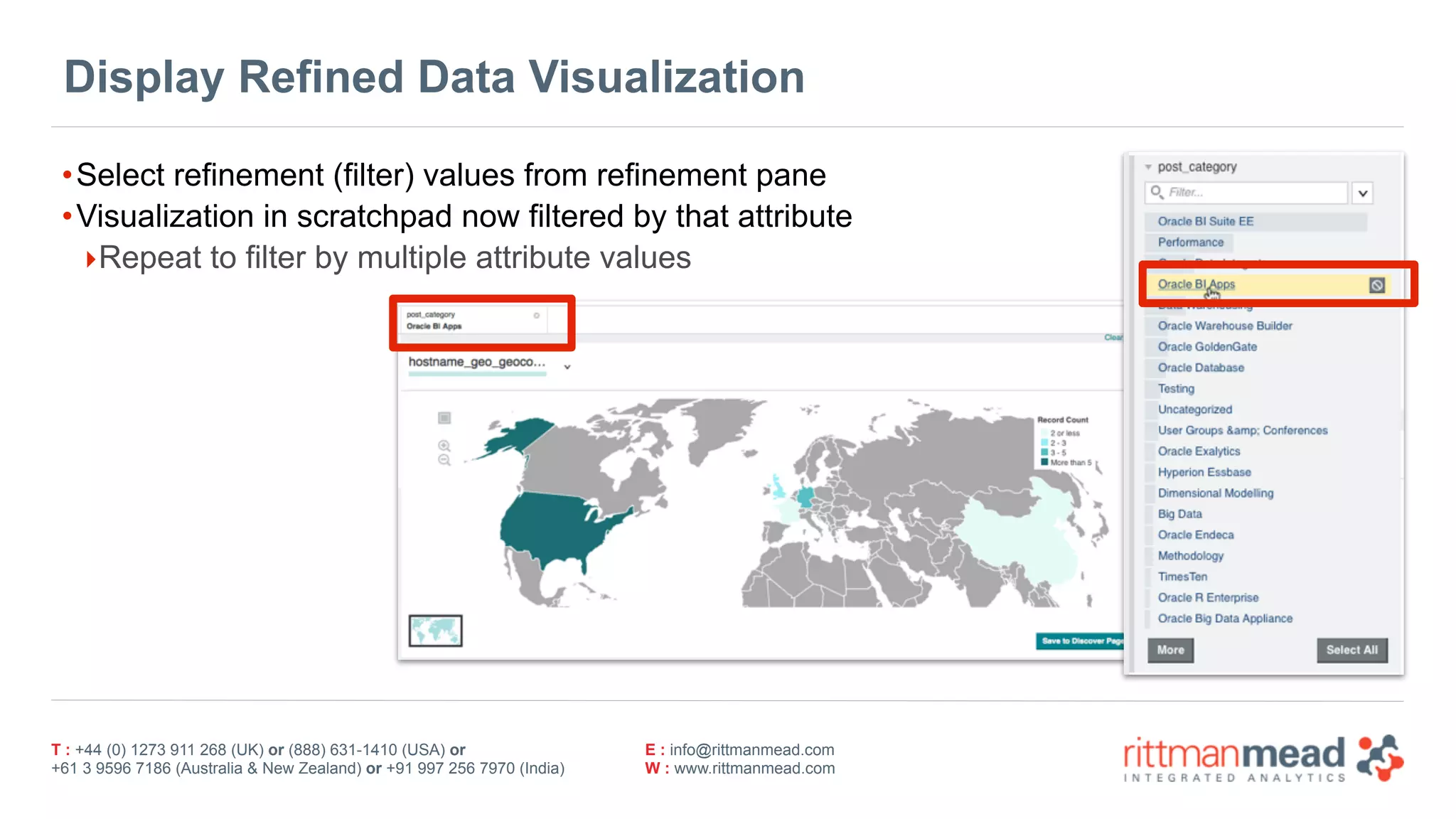This screenshot has height=819, width=1456.
Task: Click Save to Discover Page button
Action: 1081,641
